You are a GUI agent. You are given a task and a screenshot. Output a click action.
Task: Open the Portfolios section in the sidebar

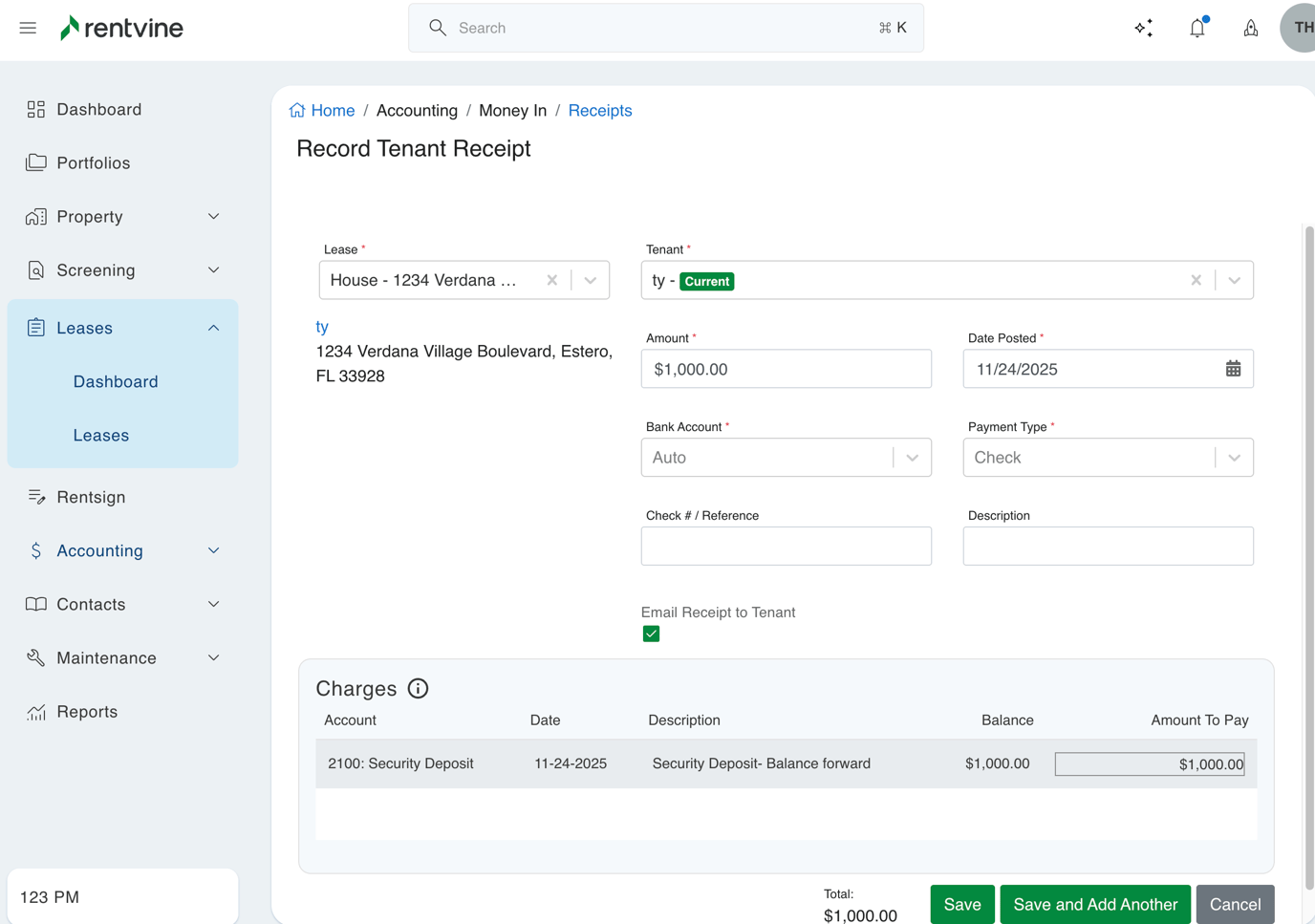click(x=93, y=162)
